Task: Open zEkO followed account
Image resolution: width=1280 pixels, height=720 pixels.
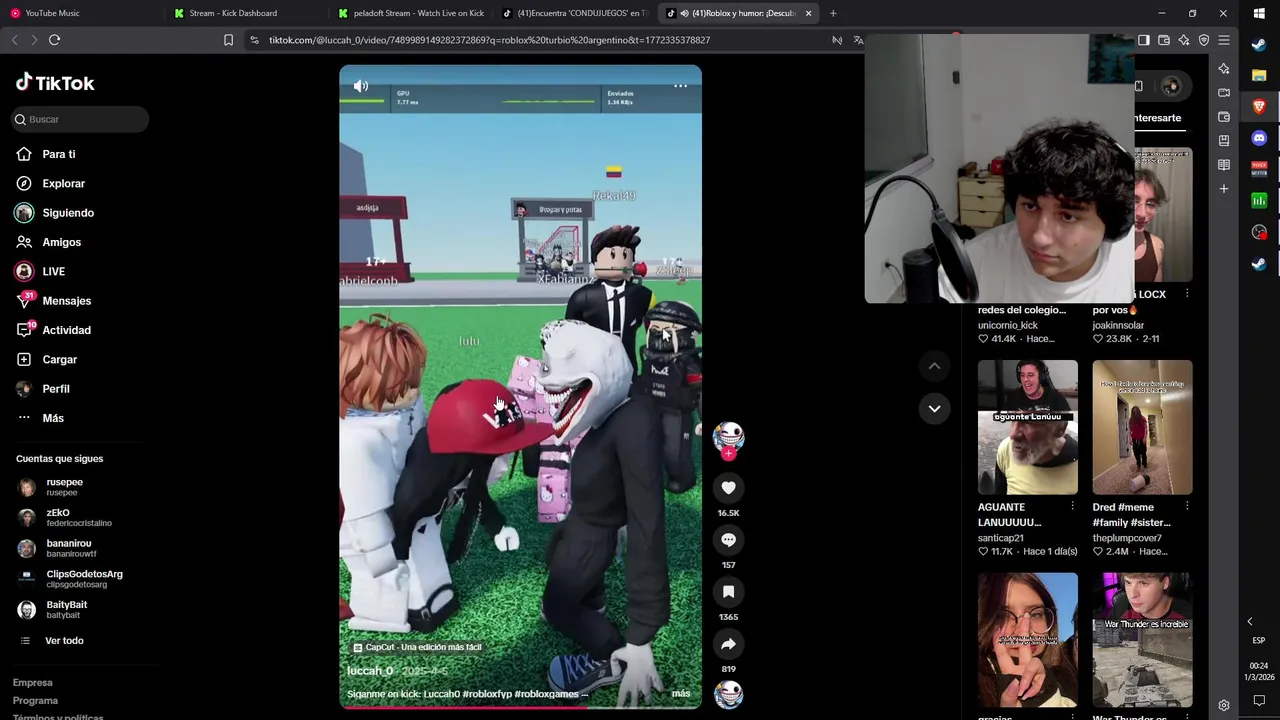Action: click(80, 517)
